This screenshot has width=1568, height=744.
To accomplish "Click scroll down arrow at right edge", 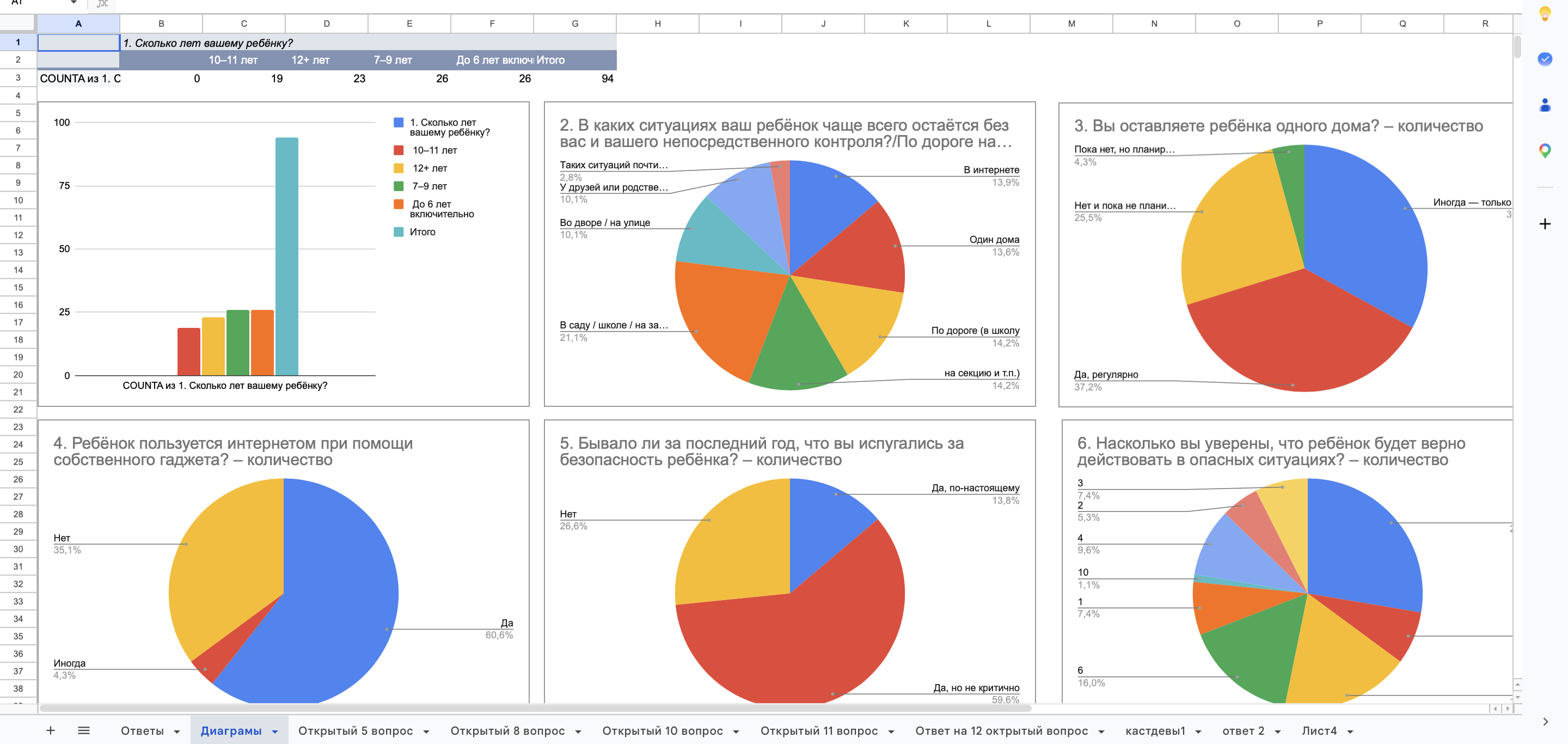I will tap(1517, 697).
